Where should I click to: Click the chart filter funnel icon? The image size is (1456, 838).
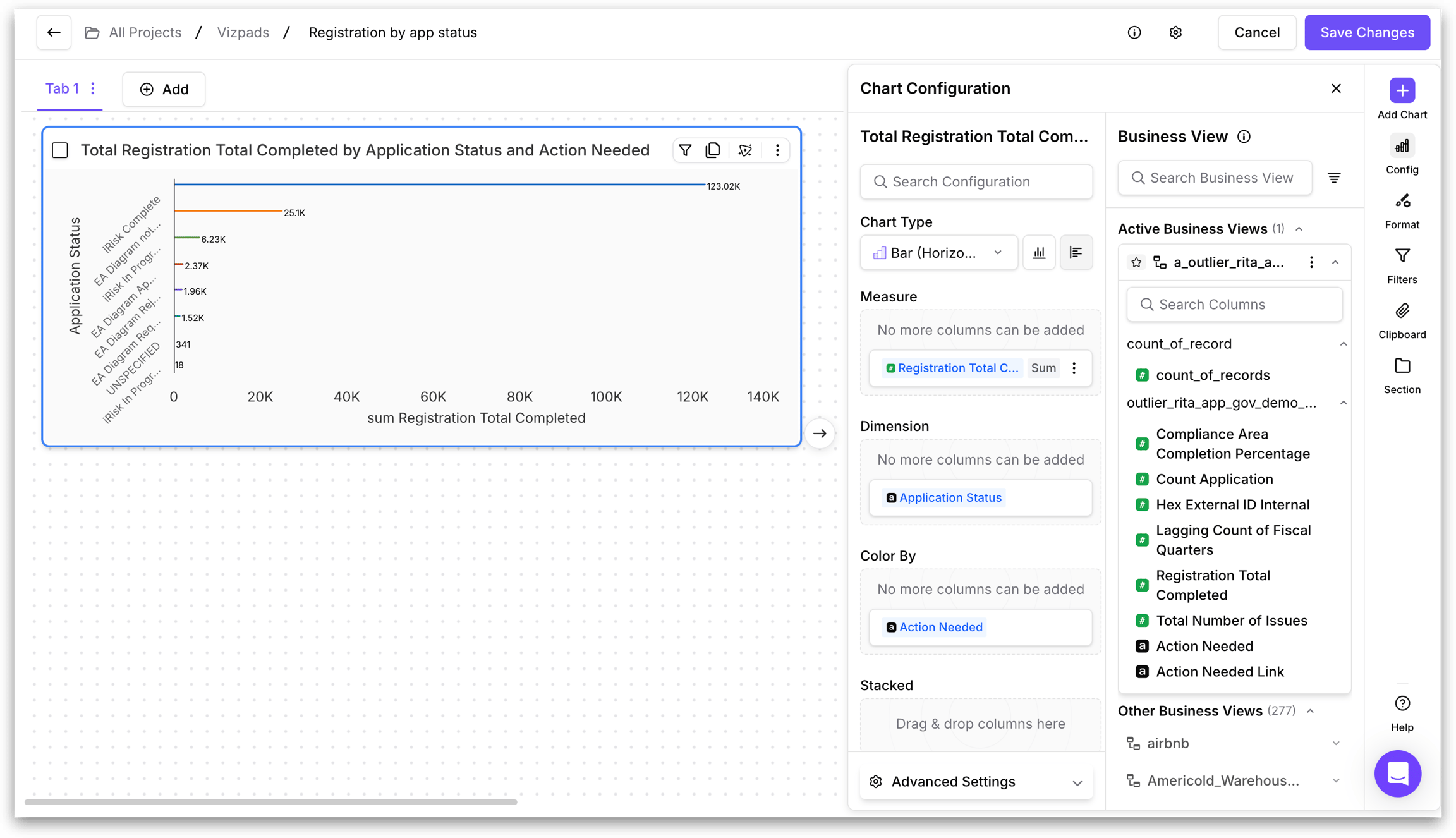(685, 150)
